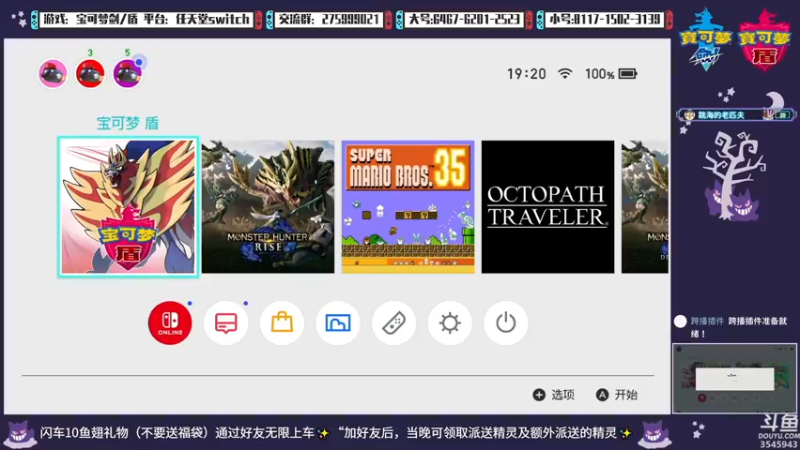Click the 小号 friend code banner

tap(604, 19)
